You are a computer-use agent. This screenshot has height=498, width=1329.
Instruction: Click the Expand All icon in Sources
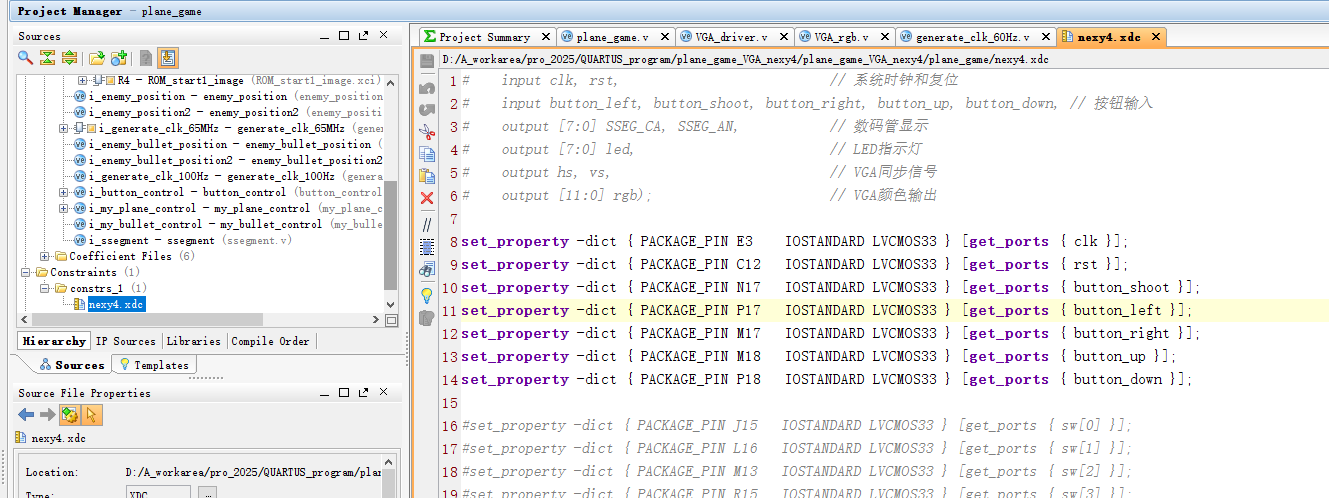[x=69, y=58]
